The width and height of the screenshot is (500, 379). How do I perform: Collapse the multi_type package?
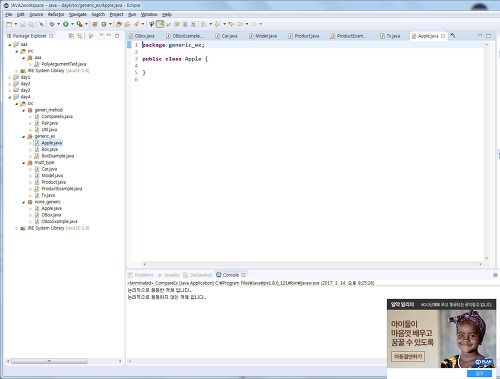[x=24, y=163]
